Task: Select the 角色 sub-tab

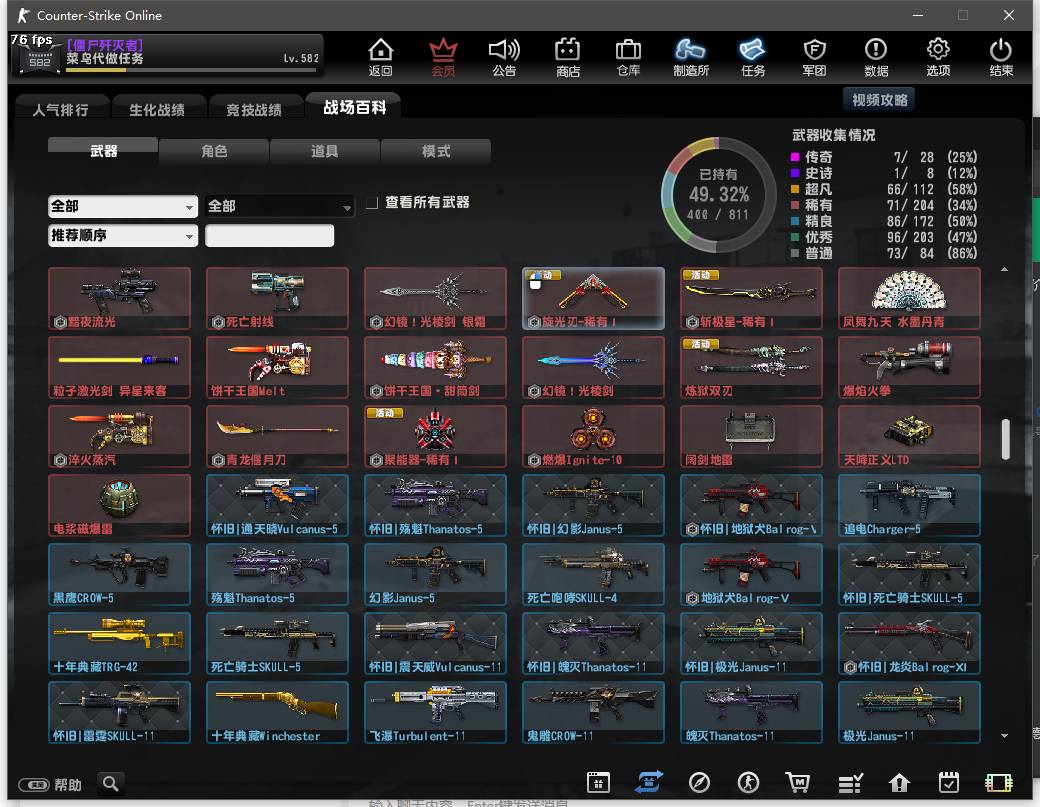Action: point(214,151)
